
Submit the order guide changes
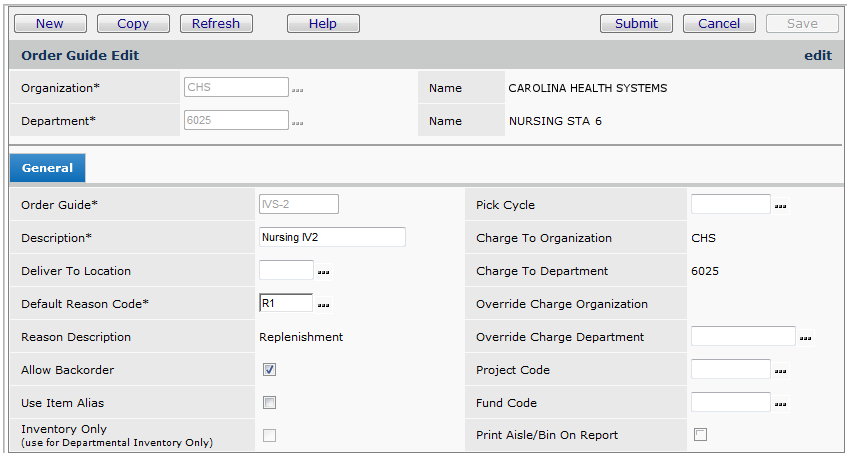click(636, 24)
